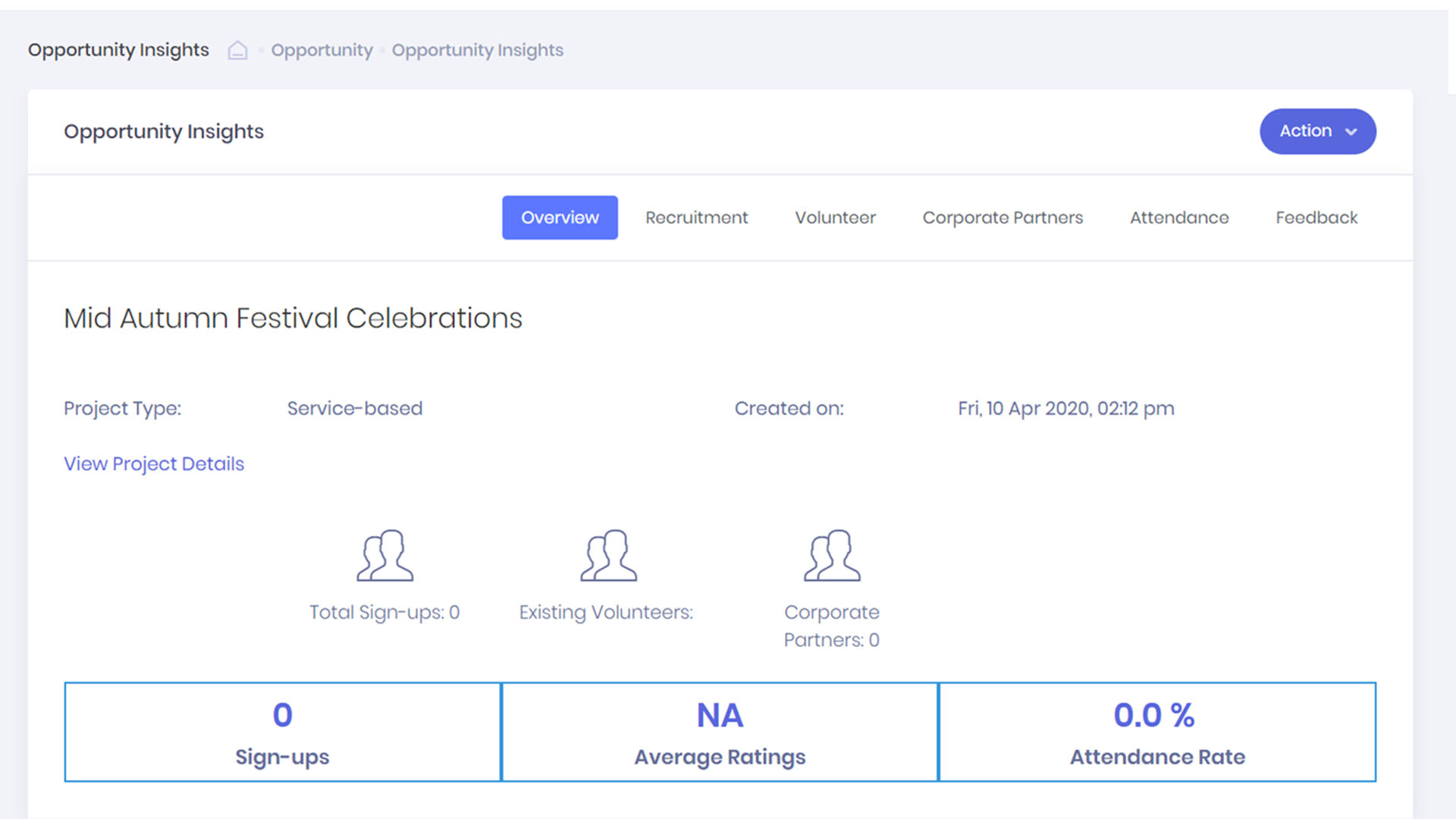Image resolution: width=1456 pixels, height=819 pixels.
Task: Click the chevron arrow inside Action button
Action: click(x=1351, y=132)
